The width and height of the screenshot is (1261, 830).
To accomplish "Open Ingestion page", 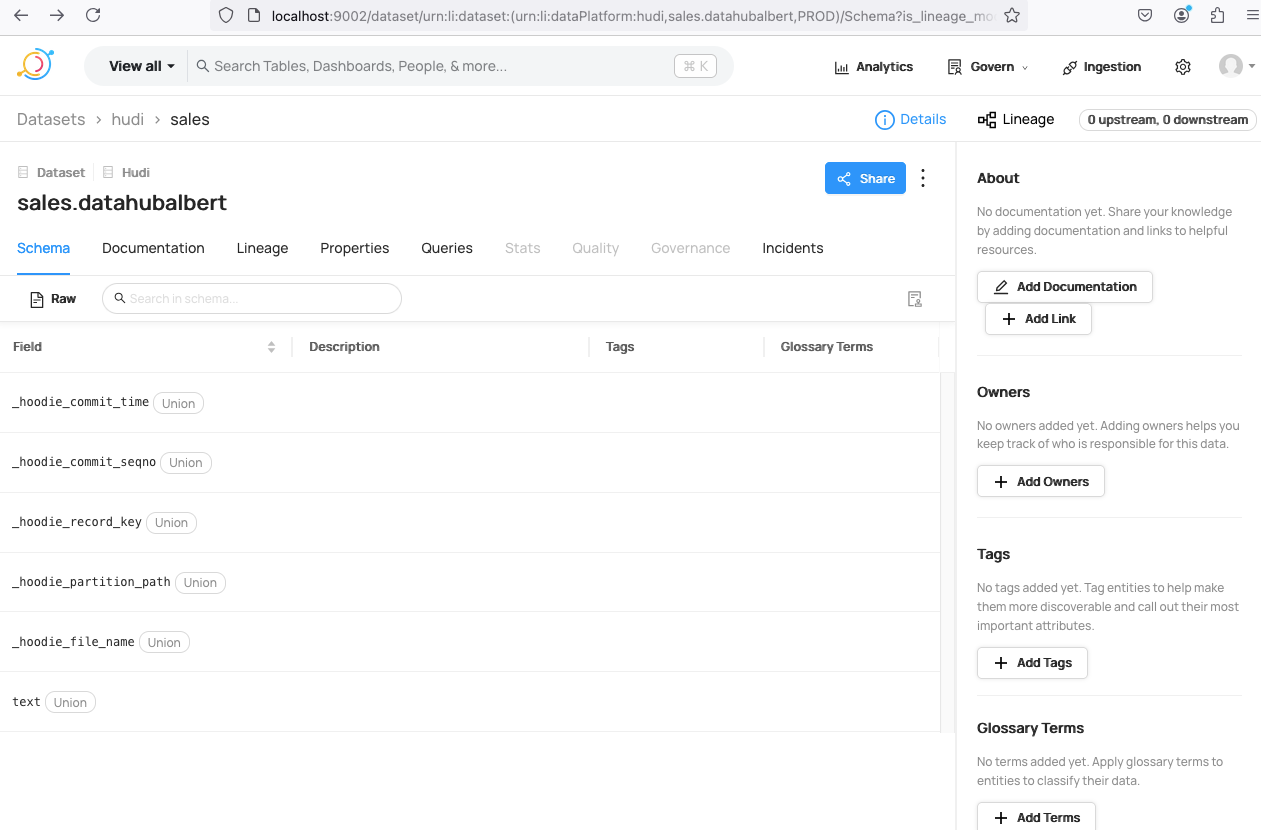I will (1101, 67).
